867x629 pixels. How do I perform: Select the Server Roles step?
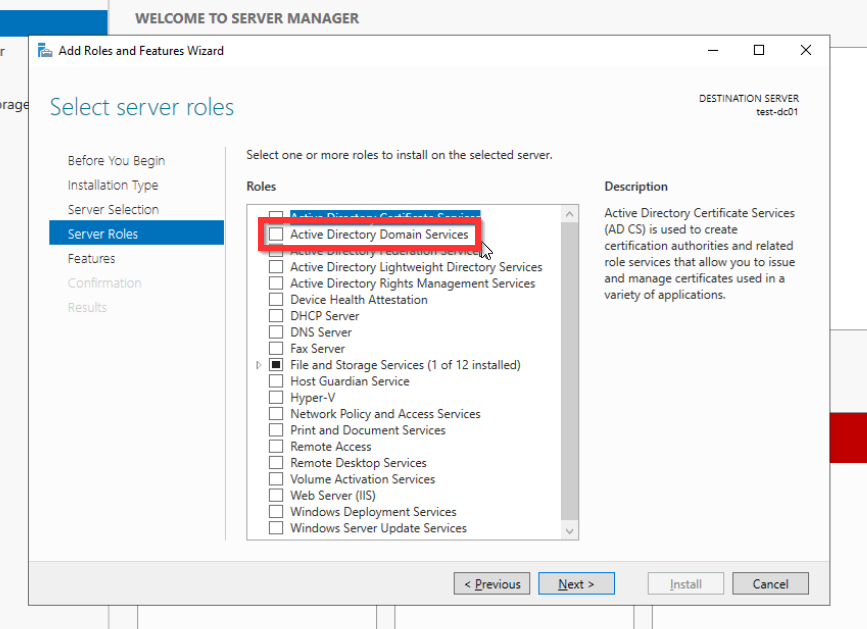point(137,233)
